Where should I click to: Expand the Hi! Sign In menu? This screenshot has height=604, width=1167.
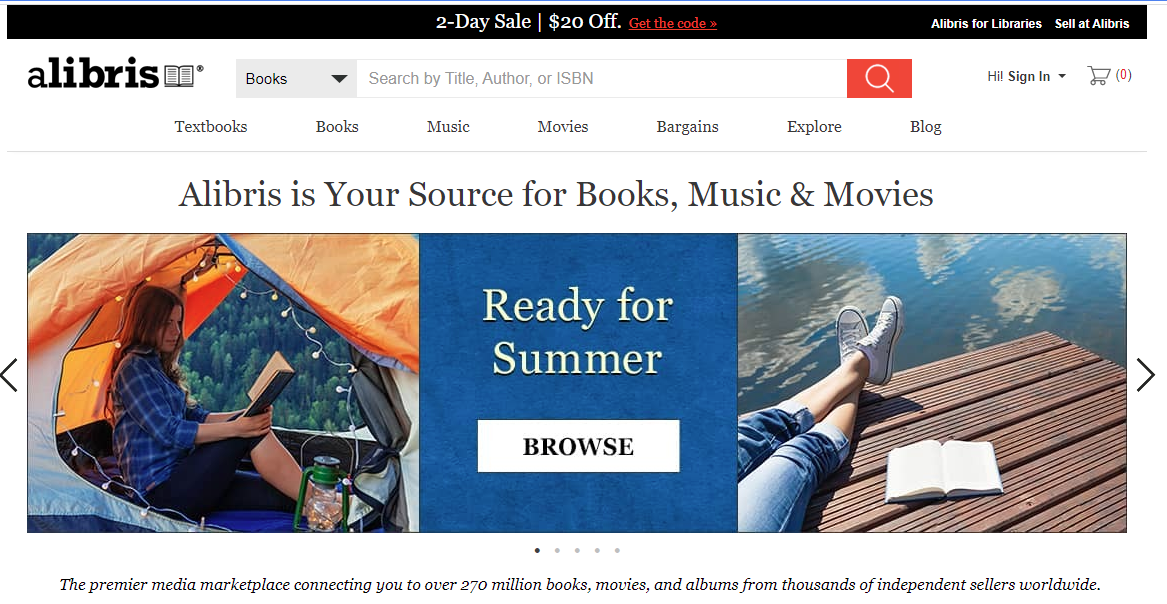click(x=1026, y=76)
